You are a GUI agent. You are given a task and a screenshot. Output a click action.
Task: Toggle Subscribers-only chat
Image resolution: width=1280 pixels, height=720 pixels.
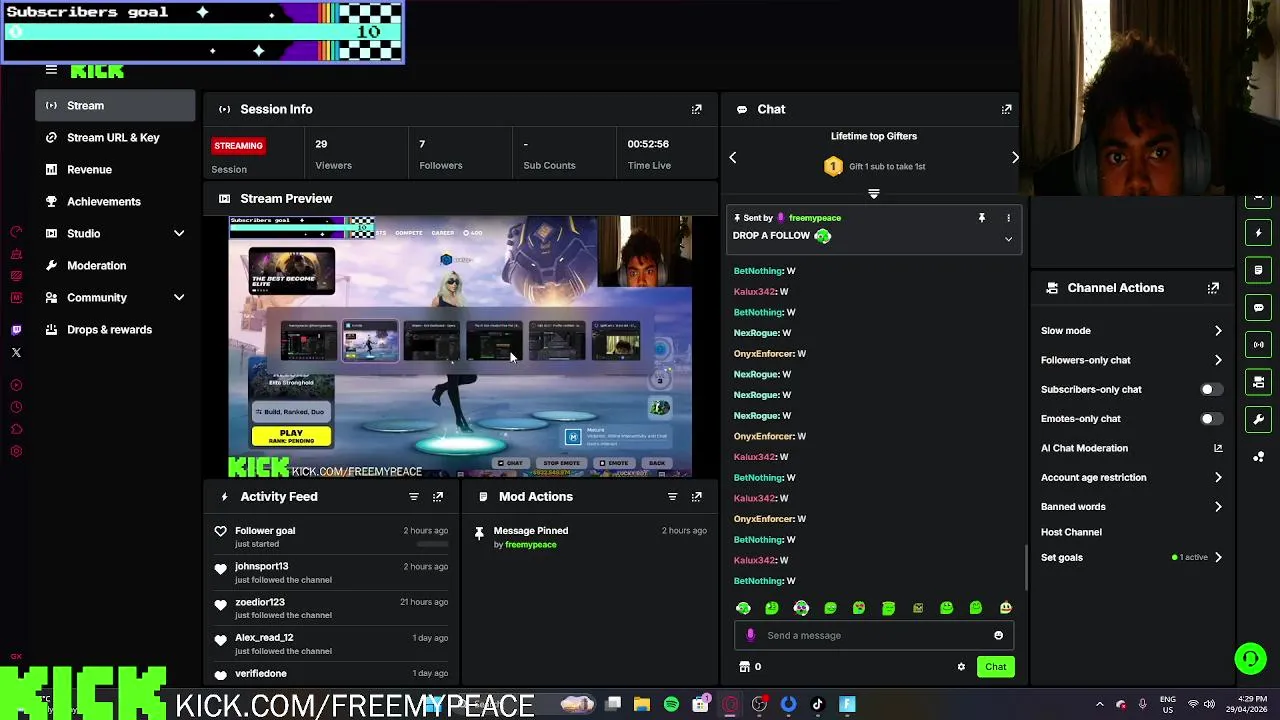1210,389
